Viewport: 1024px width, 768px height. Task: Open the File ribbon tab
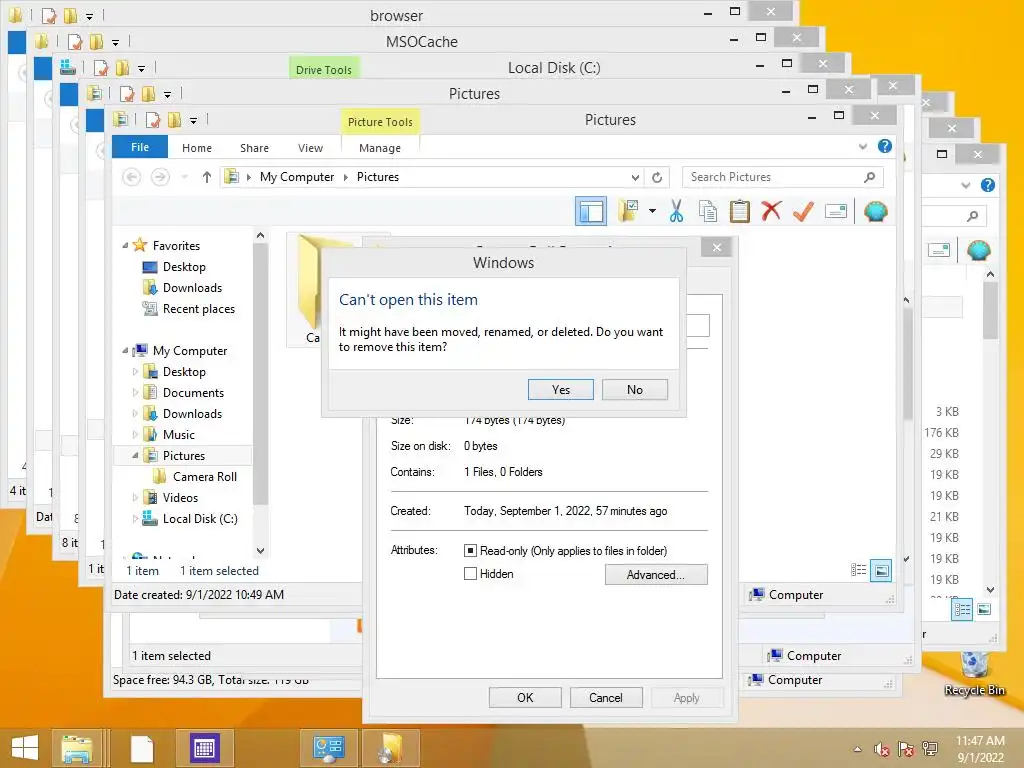pos(140,147)
